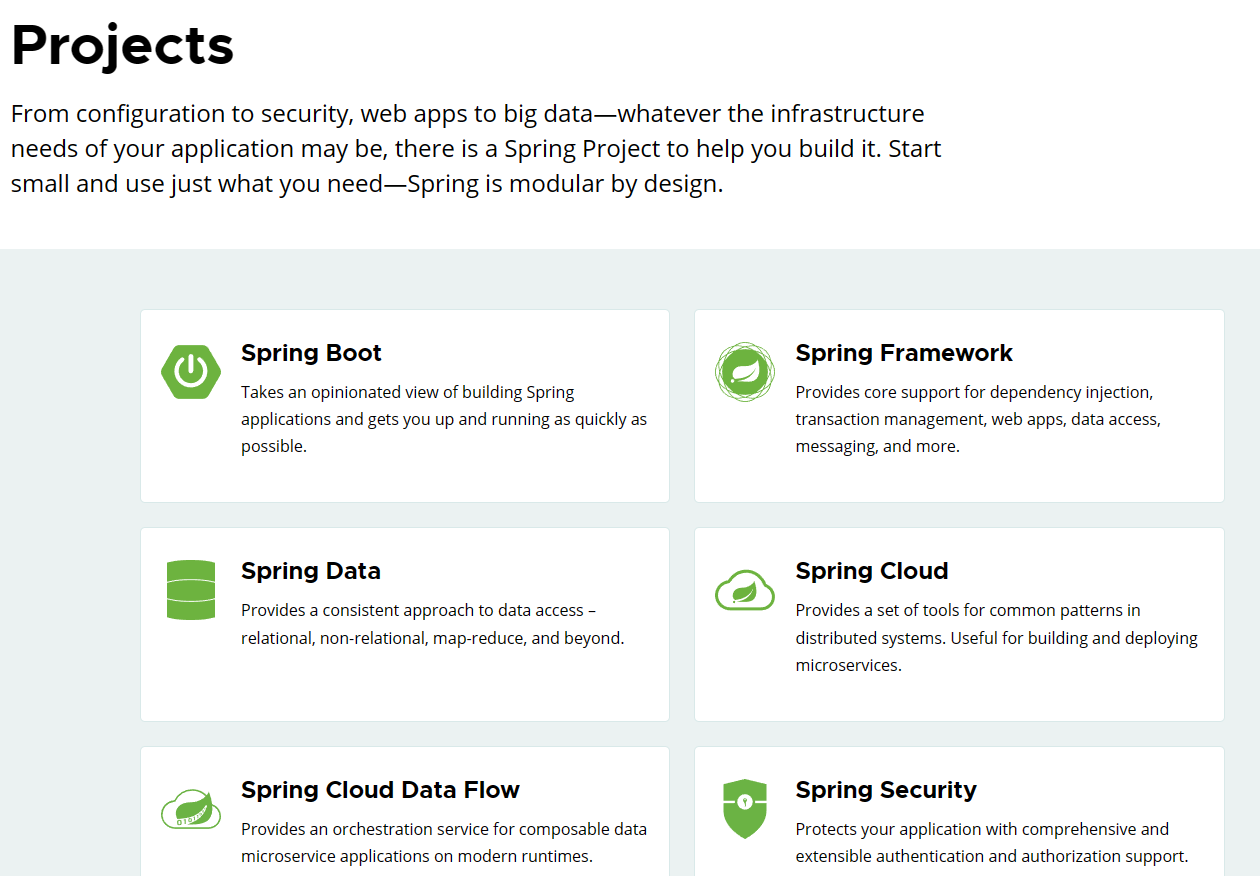Open the Spring Boot project title
This screenshot has height=876, width=1260.
311,353
